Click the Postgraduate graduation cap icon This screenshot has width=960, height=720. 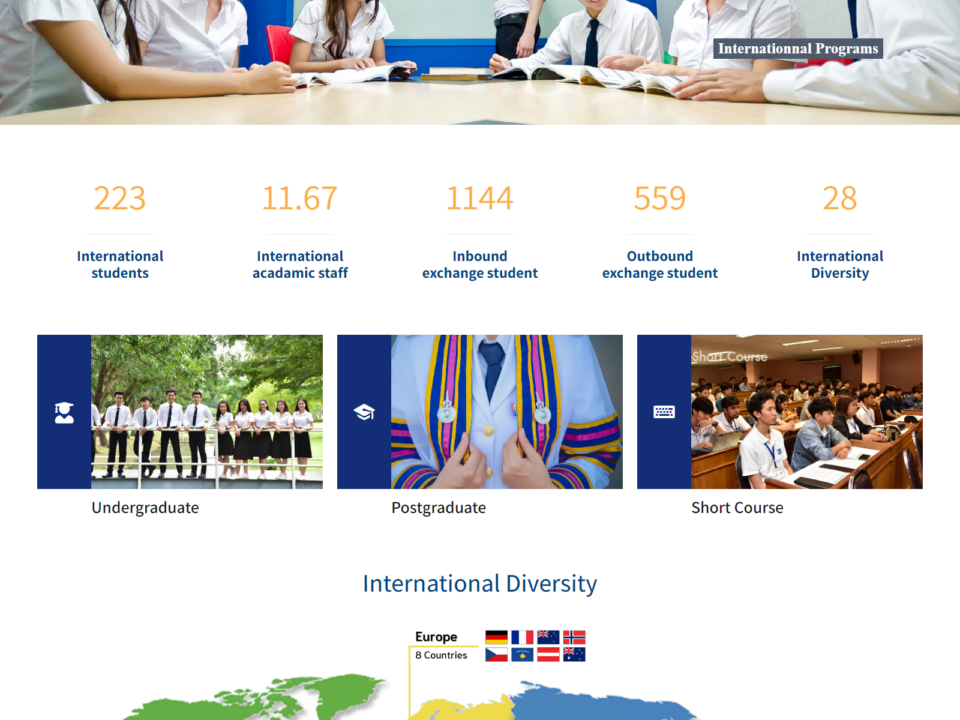(x=364, y=412)
